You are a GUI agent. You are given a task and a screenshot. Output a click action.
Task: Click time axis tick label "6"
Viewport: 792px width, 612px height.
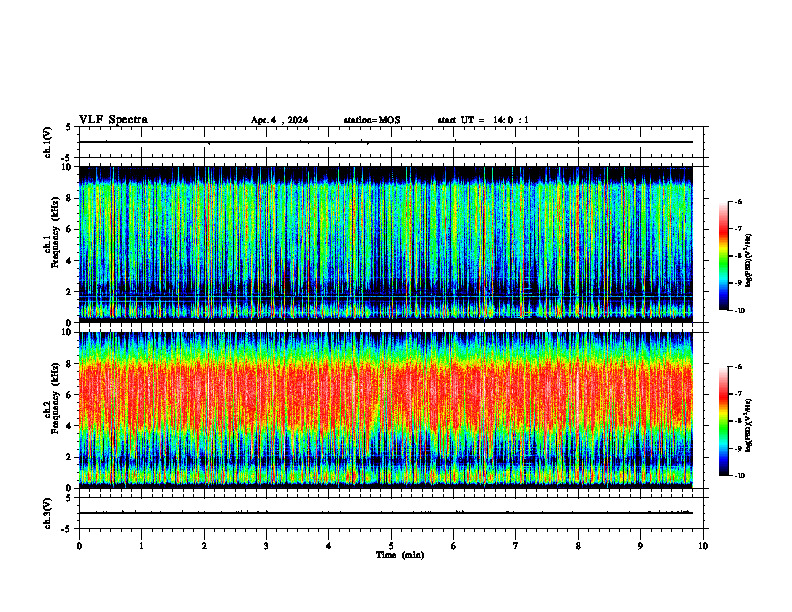[454, 546]
